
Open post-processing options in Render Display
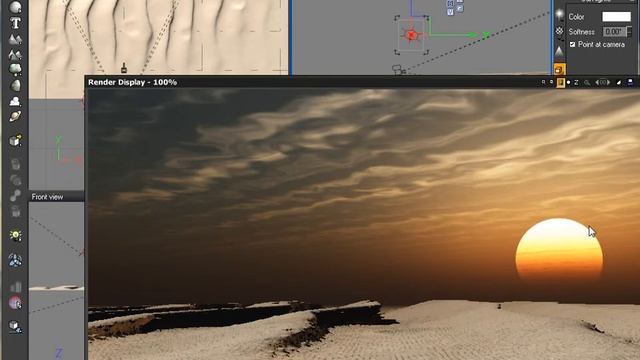point(619,82)
